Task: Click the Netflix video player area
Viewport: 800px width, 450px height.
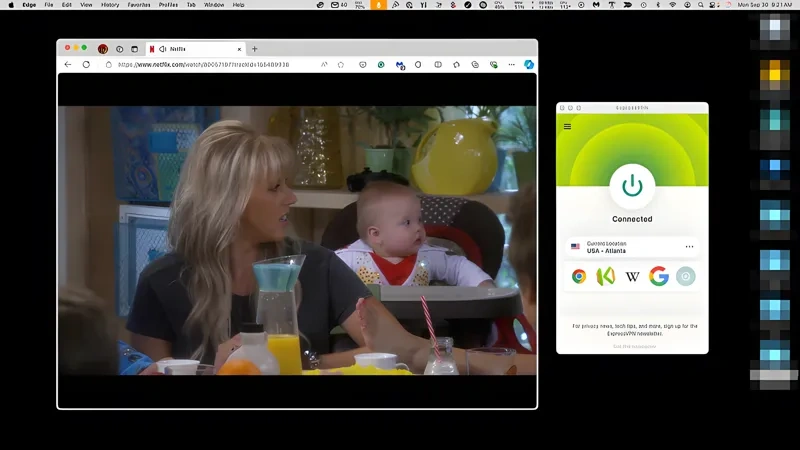Action: (x=297, y=240)
